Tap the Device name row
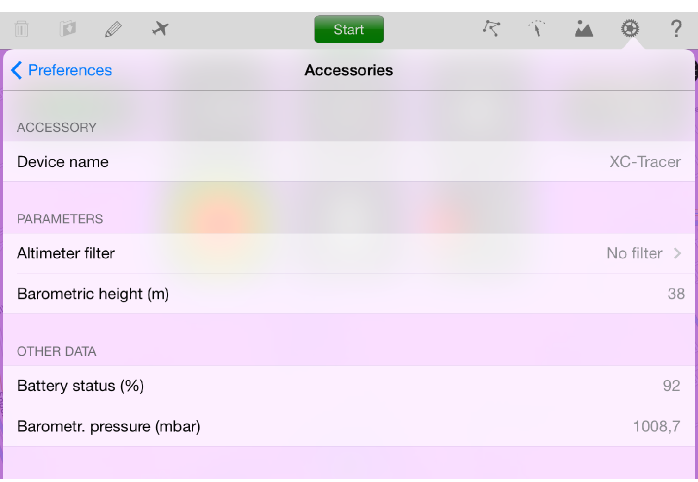The height and width of the screenshot is (482, 698). (349, 162)
